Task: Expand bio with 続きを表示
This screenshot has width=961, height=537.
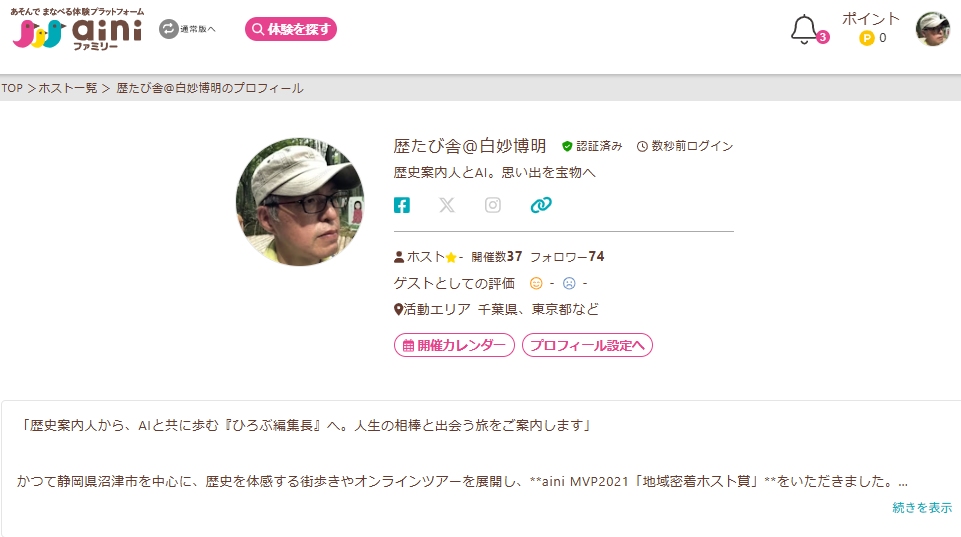Action: pos(922,508)
